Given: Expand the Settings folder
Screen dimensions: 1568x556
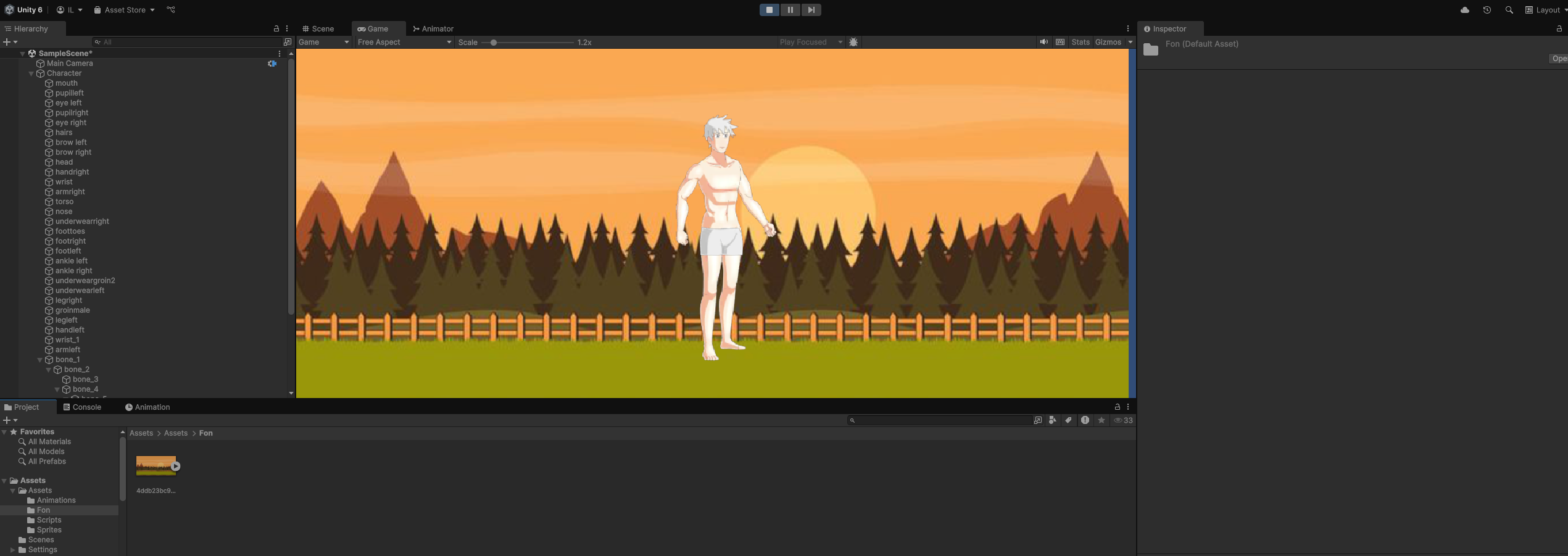Looking at the screenshot, I should coord(12,550).
